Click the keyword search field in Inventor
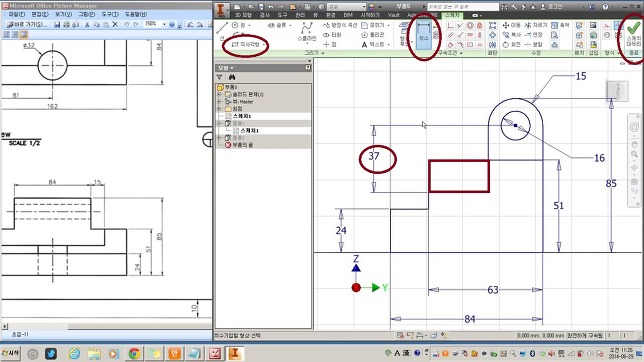644x362 pixels. tap(462, 7)
